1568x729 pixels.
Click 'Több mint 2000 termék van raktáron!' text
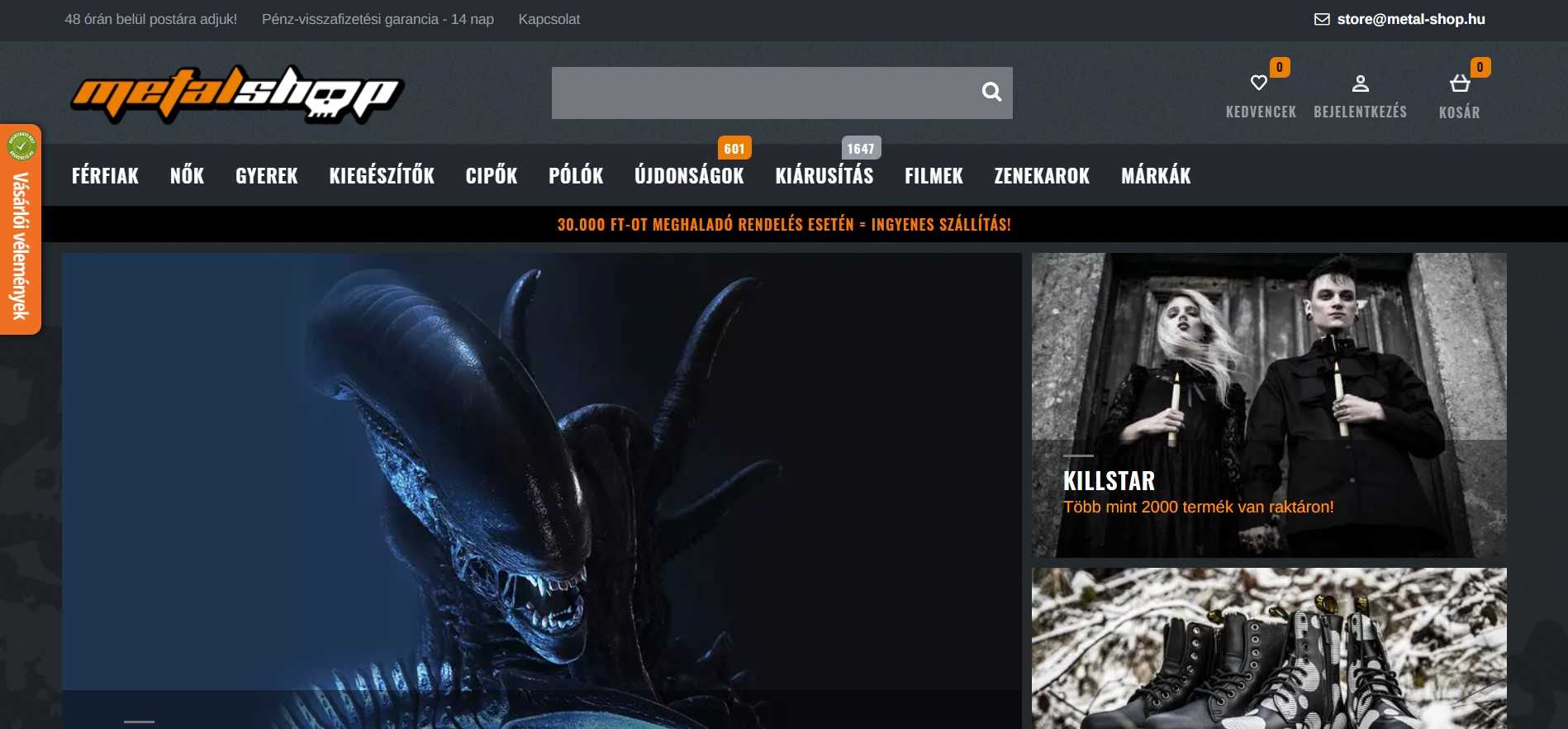[1198, 507]
